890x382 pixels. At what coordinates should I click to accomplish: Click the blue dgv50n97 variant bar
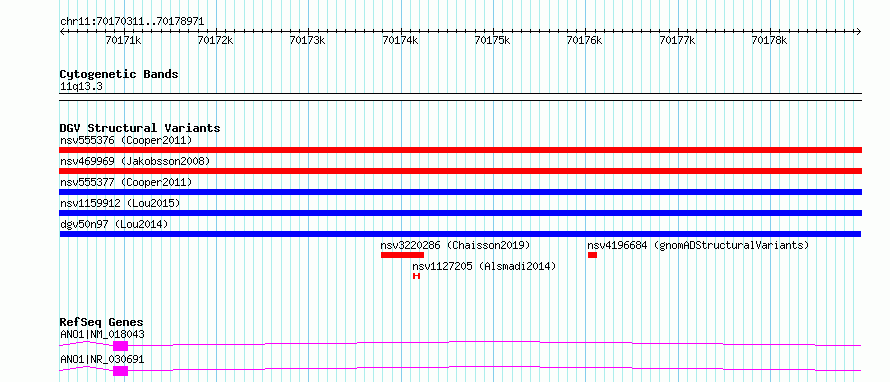pos(460,234)
